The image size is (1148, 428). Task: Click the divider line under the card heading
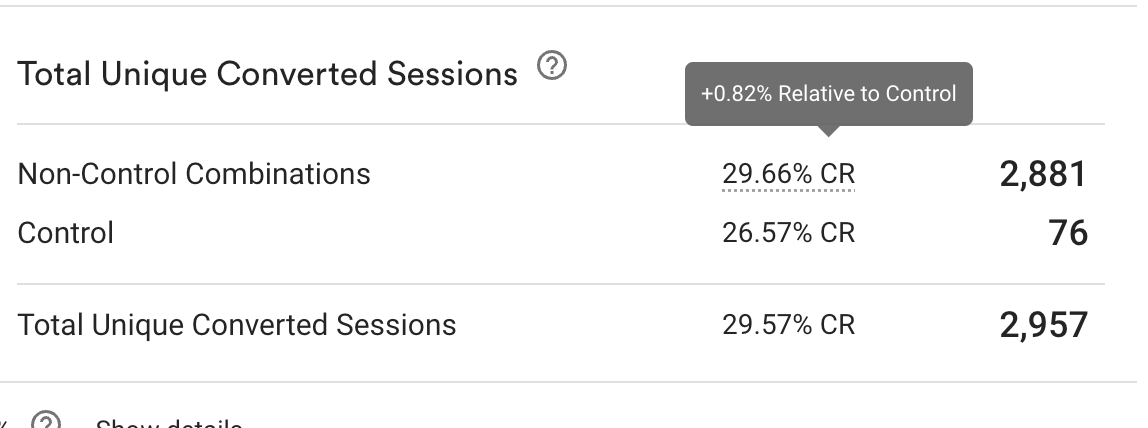click(561, 124)
